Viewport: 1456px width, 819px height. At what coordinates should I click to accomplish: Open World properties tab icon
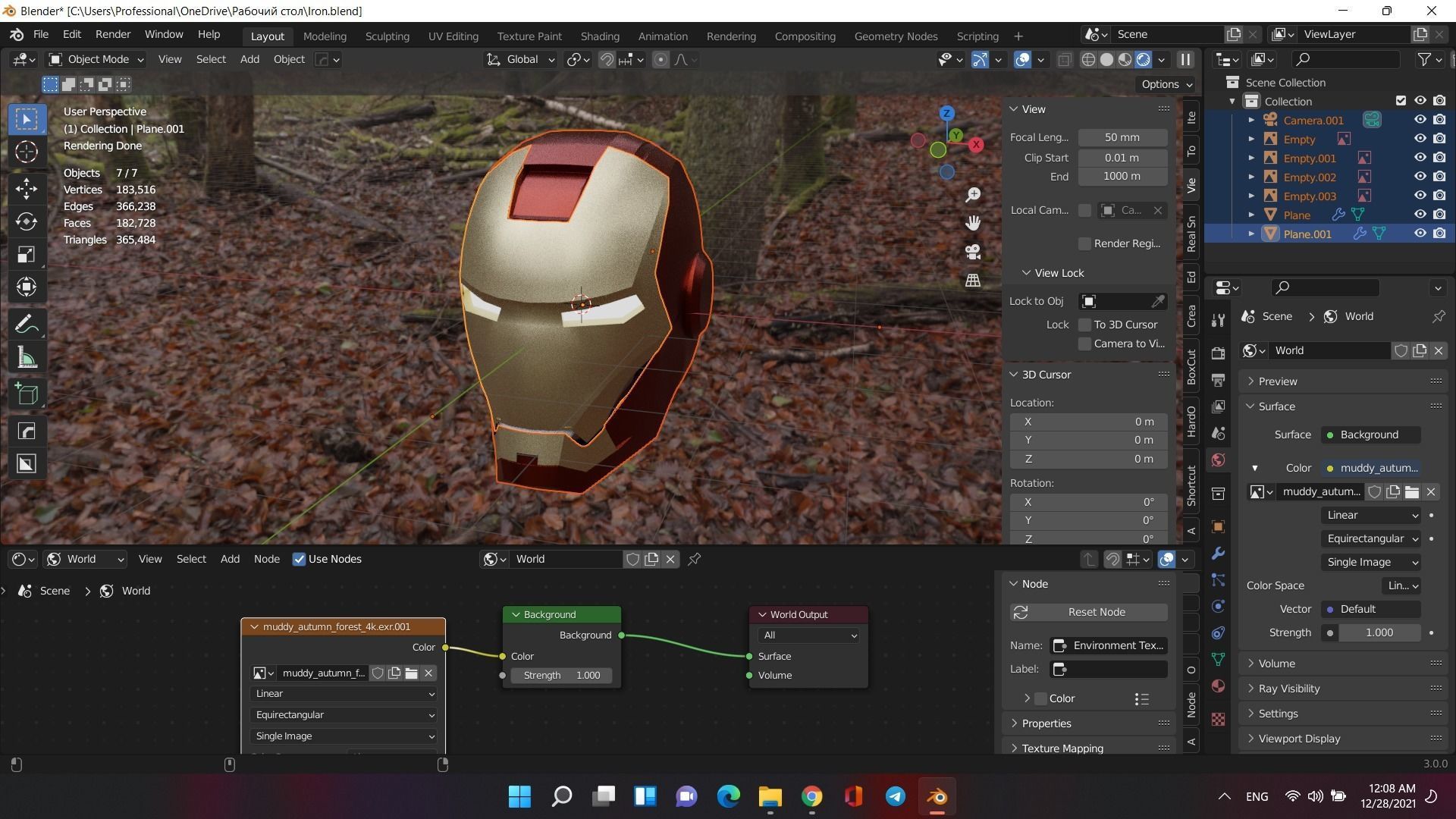point(1219,460)
